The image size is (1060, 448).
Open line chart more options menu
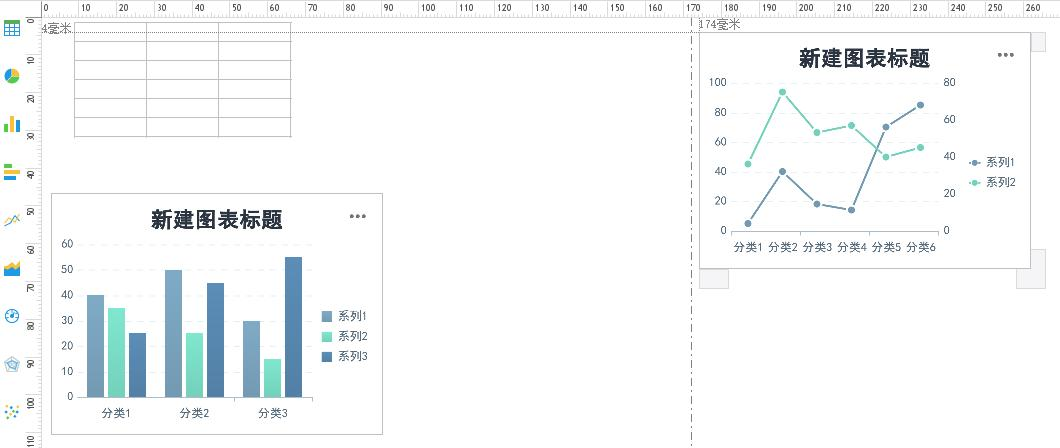pyautogui.click(x=1006, y=55)
